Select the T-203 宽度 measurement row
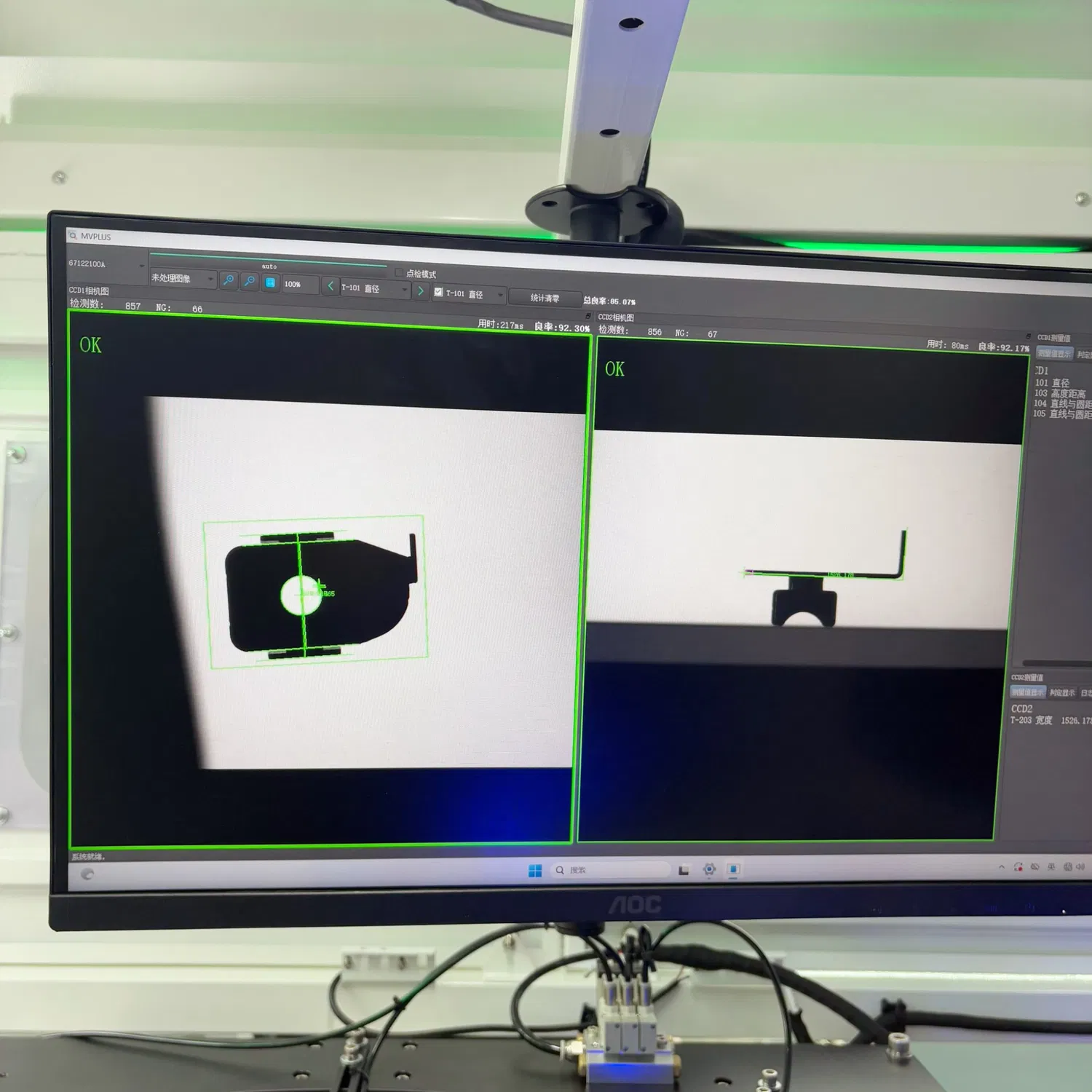1092x1092 pixels. click(x=1051, y=720)
